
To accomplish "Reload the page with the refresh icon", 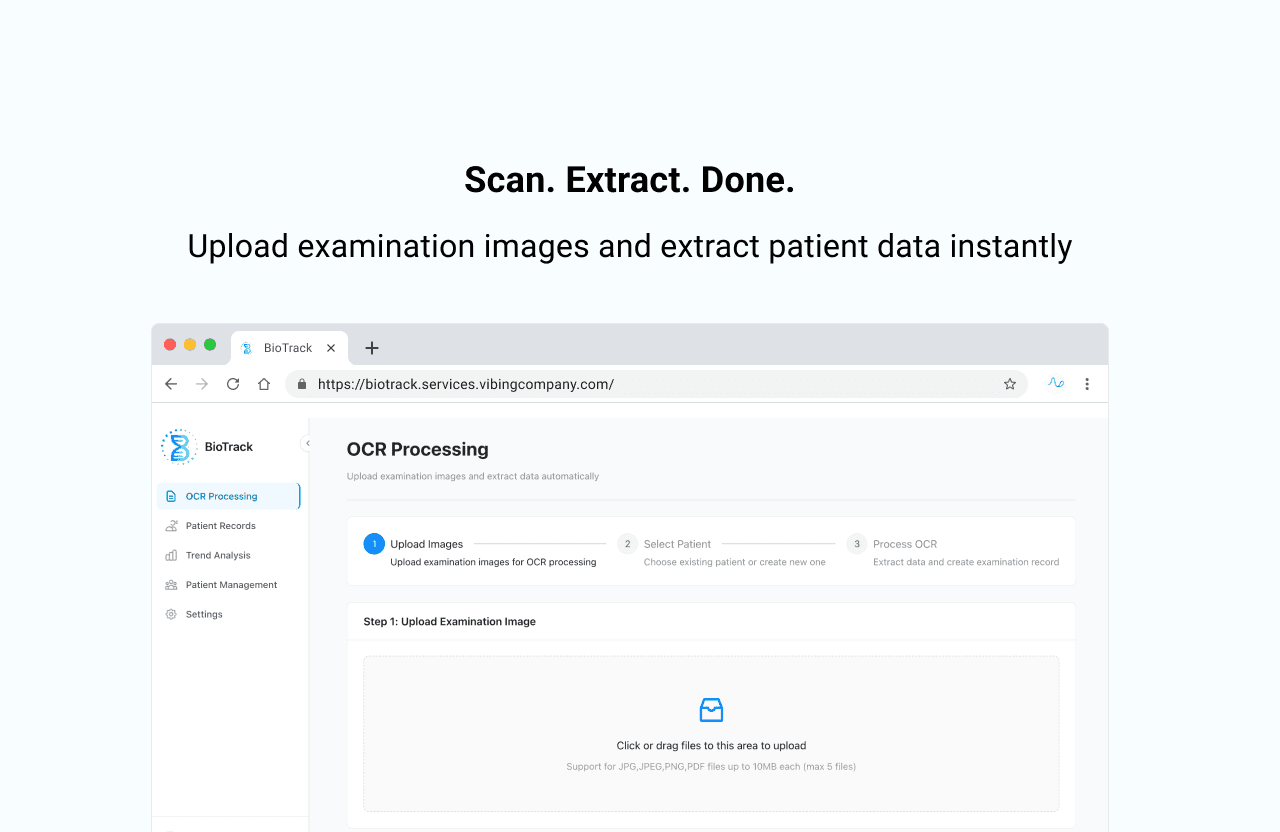I will coord(232,383).
